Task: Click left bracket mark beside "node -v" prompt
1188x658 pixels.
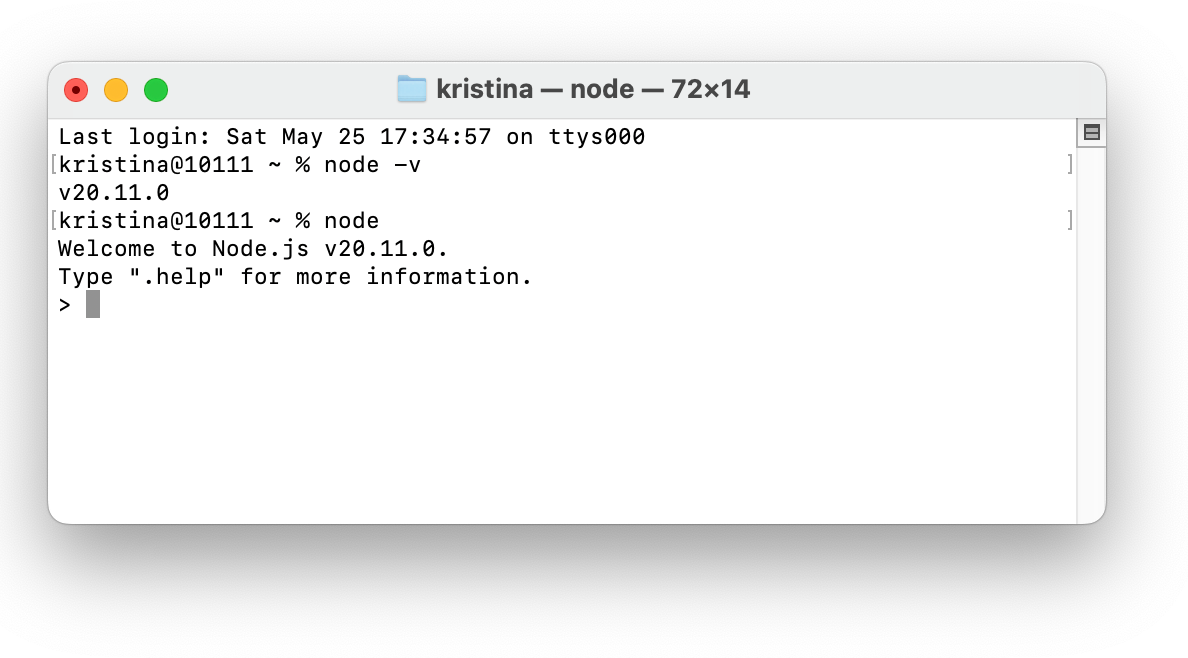Action: tap(53, 165)
